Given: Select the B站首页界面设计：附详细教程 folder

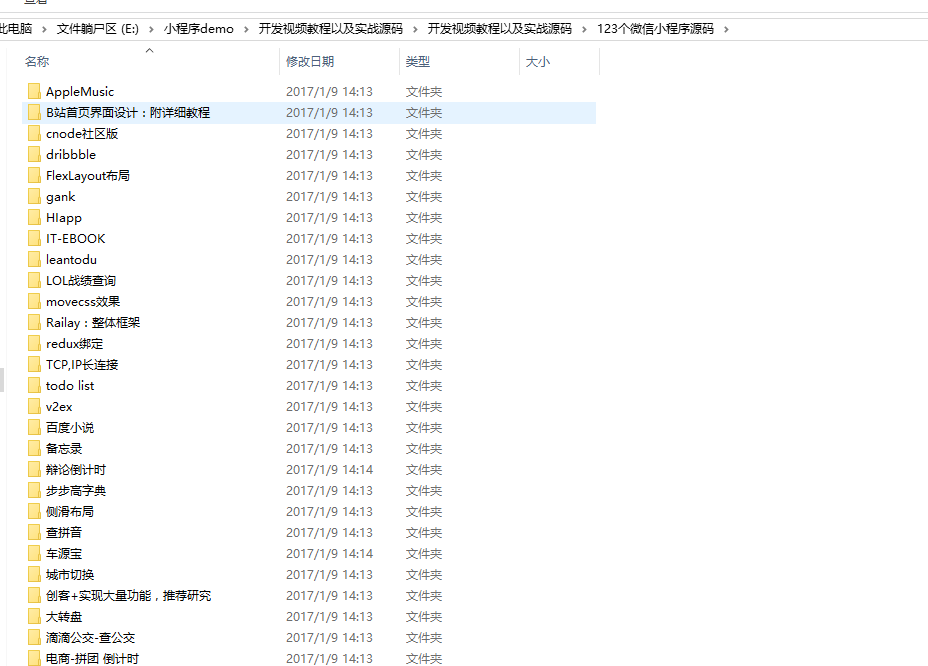Looking at the screenshot, I should (x=309, y=112).
